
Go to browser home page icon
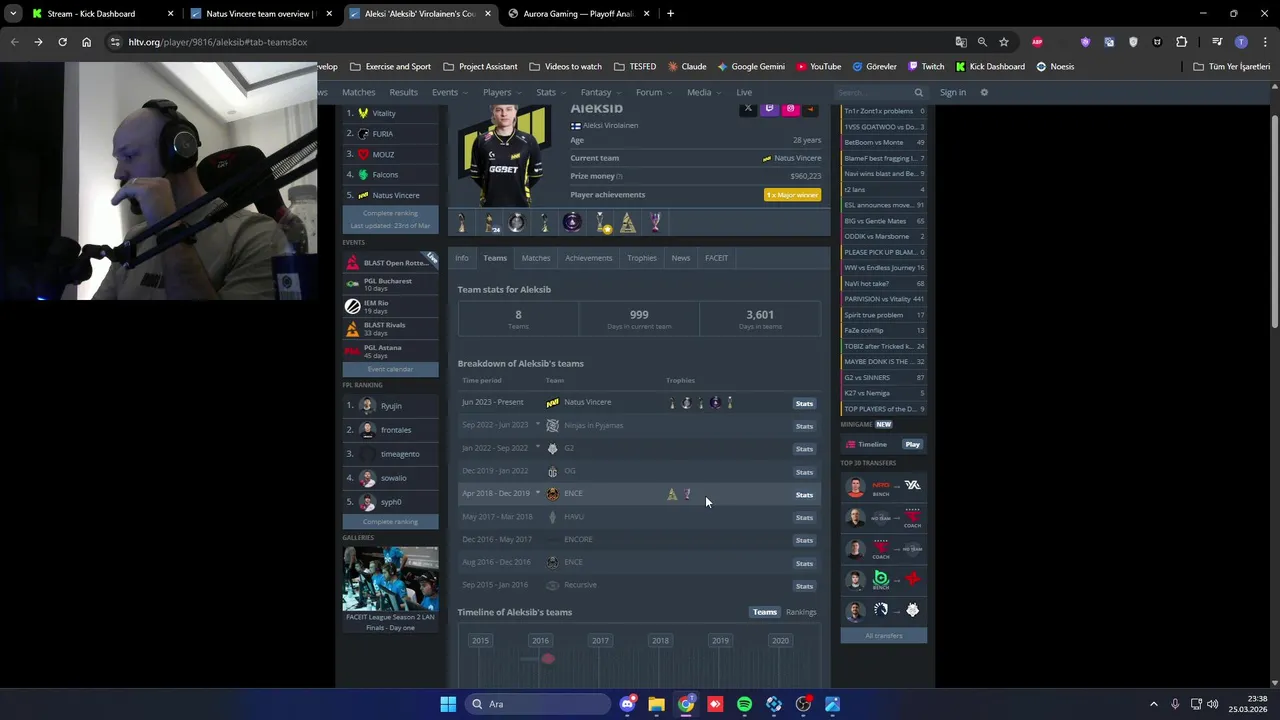tap(87, 42)
